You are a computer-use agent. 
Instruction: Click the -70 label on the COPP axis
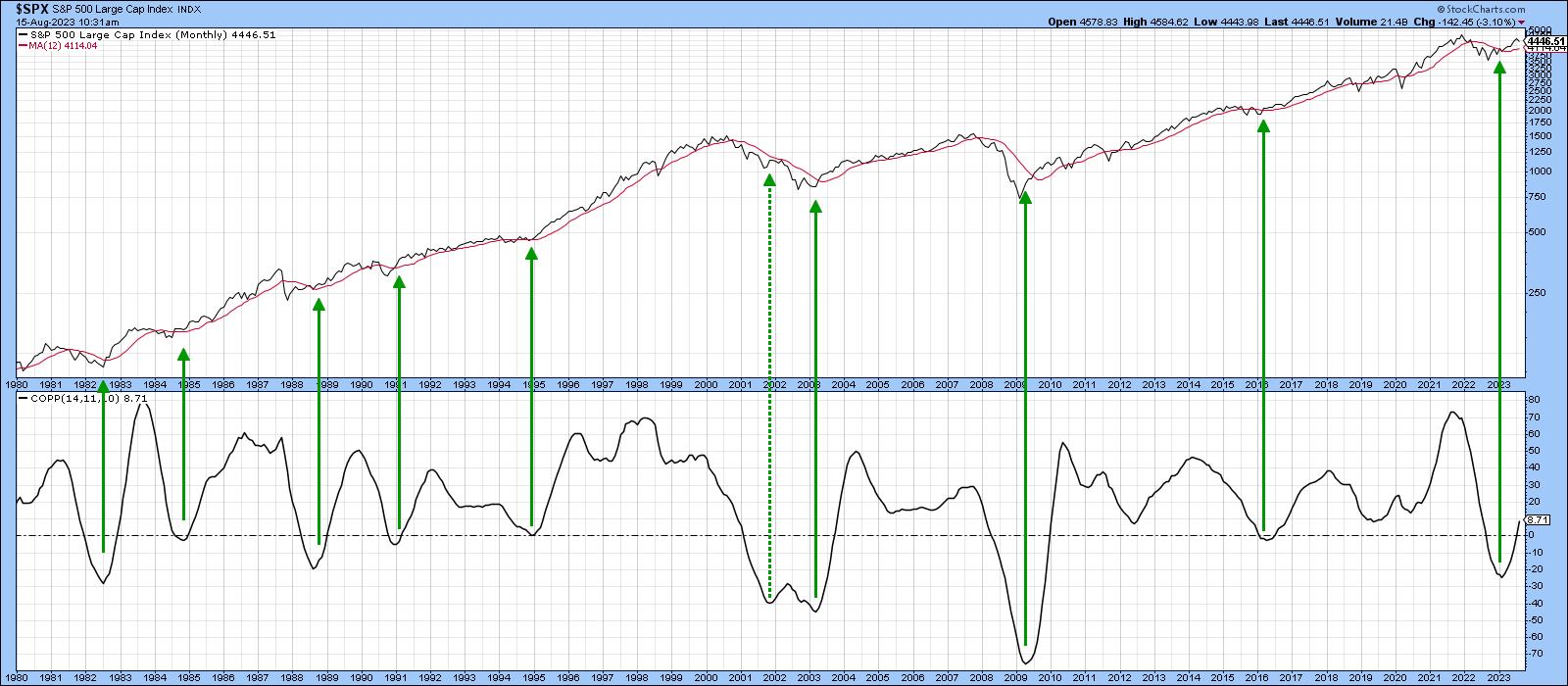[x=1536, y=654]
